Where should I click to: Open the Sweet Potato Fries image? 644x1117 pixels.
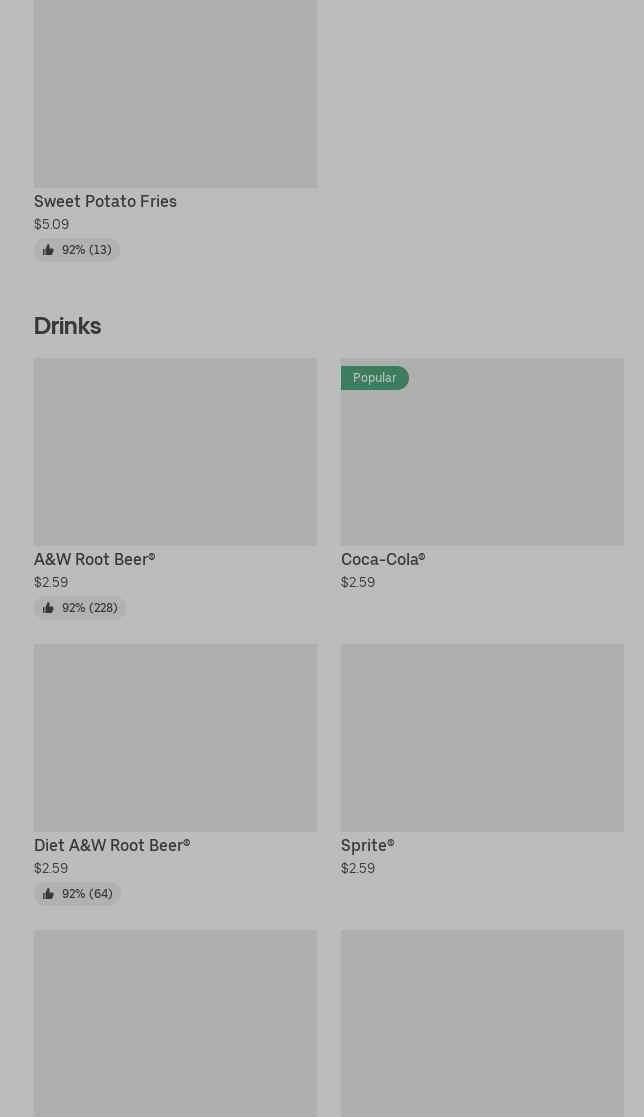(175, 94)
